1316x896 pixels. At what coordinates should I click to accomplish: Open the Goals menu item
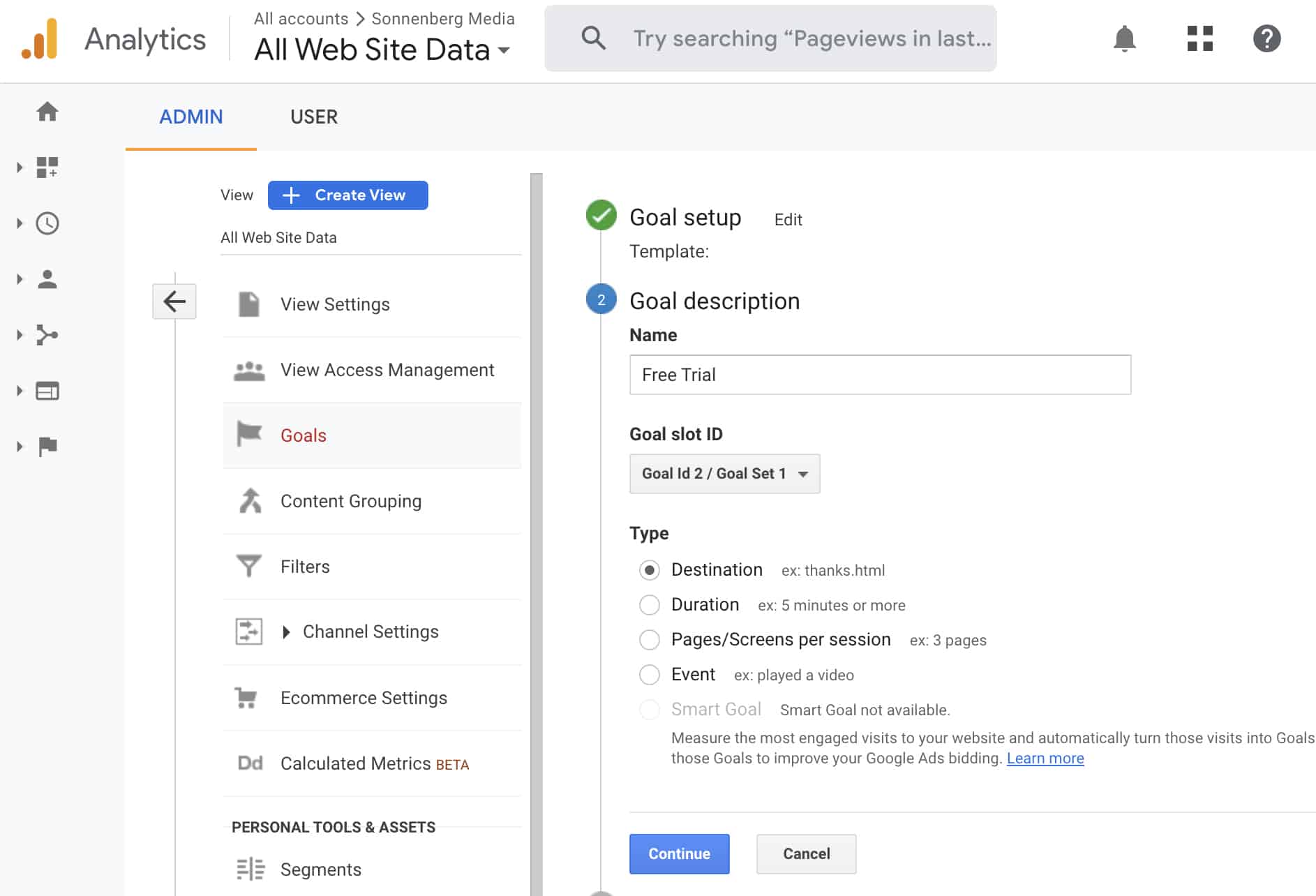(303, 435)
